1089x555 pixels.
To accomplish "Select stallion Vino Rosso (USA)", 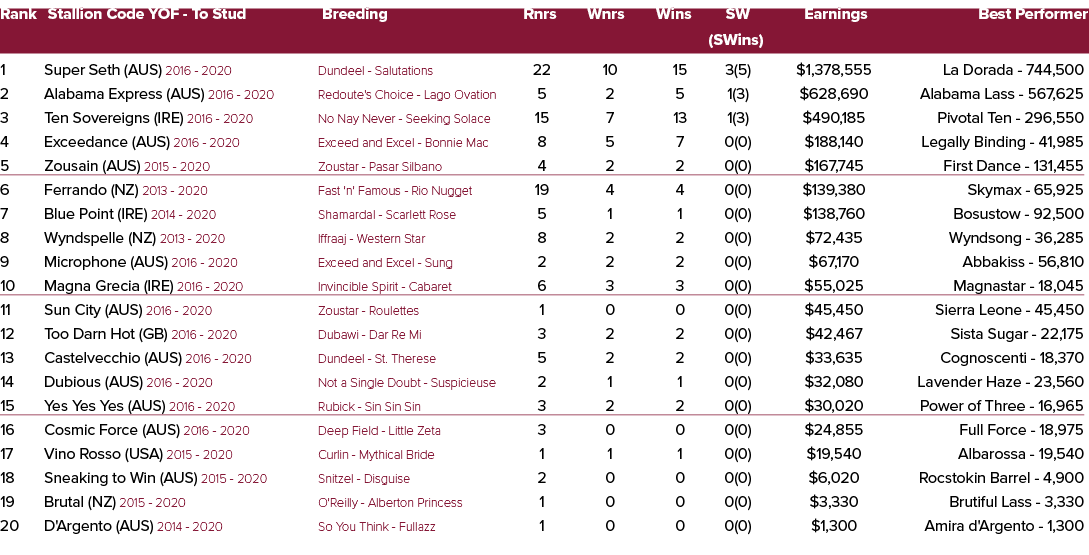I will point(103,454).
